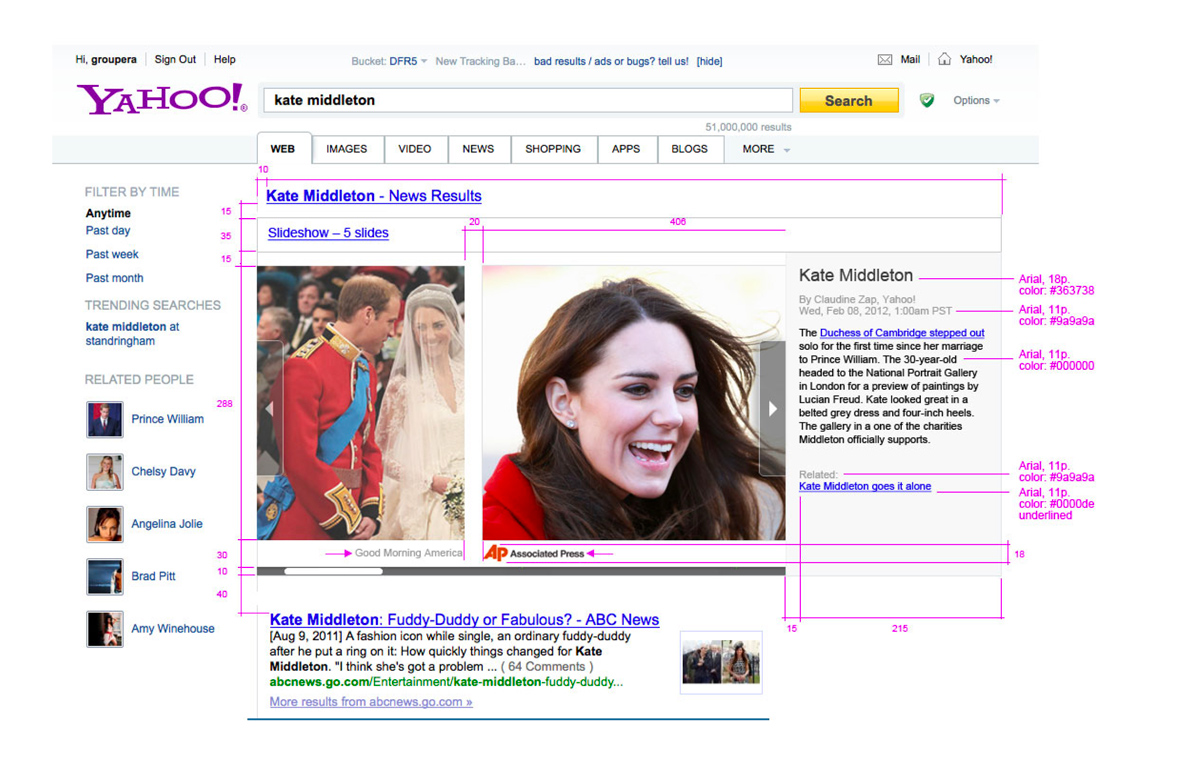
Task: Switch to the IMAGES tab
Action: pyautogui.click(x=346, y=149)
